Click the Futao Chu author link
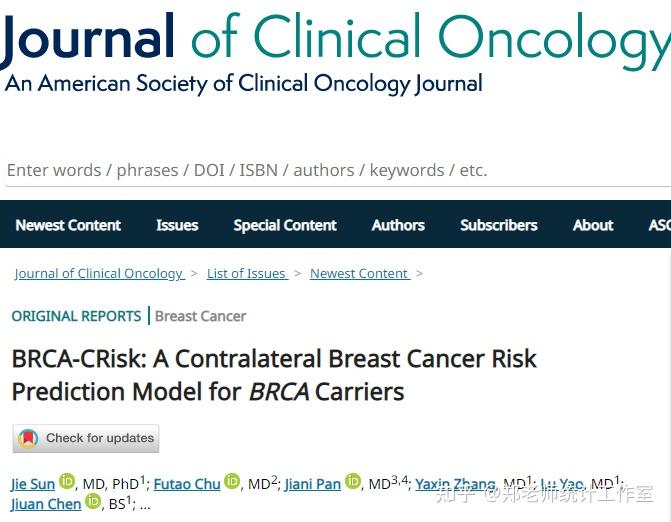 [187, 484]
